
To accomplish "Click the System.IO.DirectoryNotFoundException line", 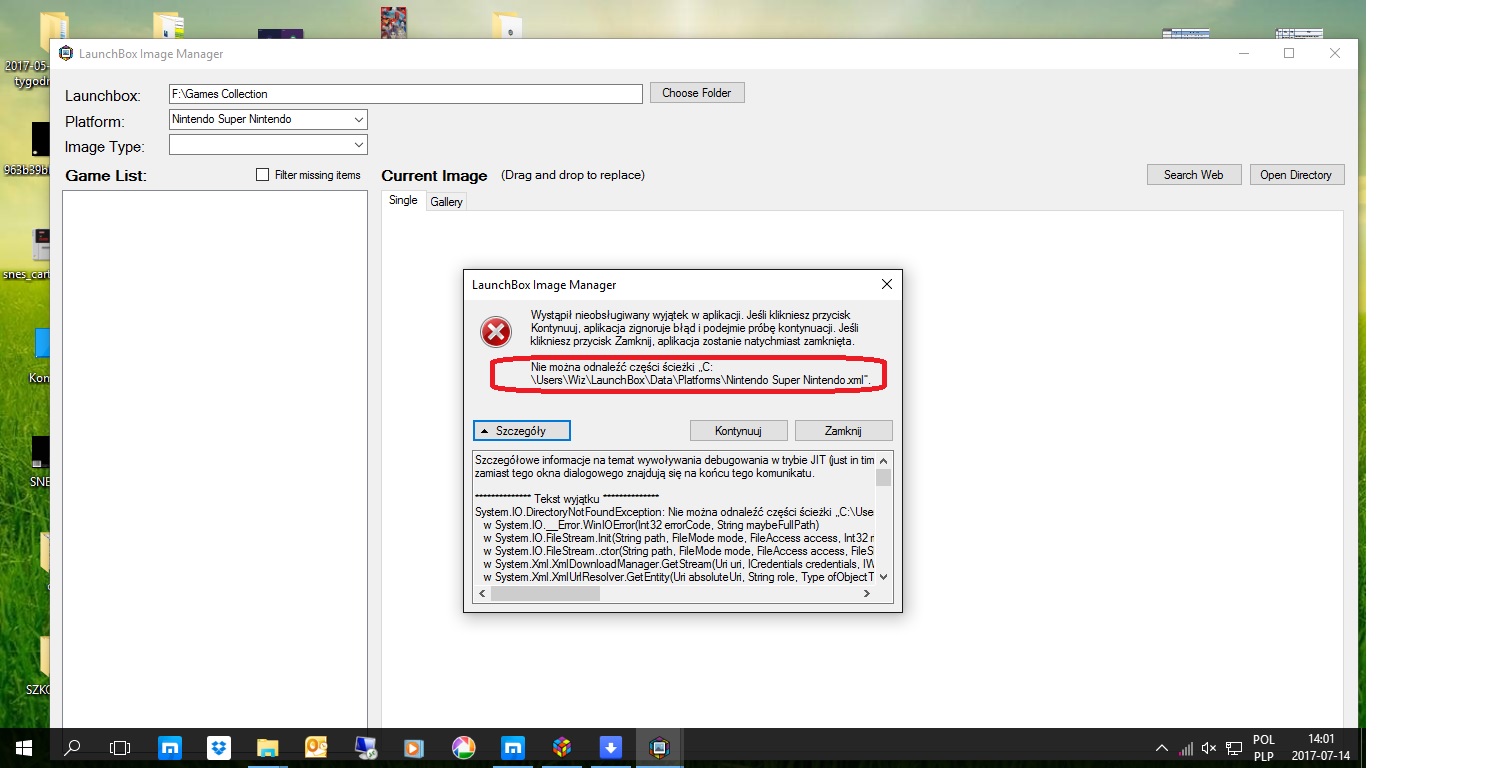I will [x=674, y=512].
